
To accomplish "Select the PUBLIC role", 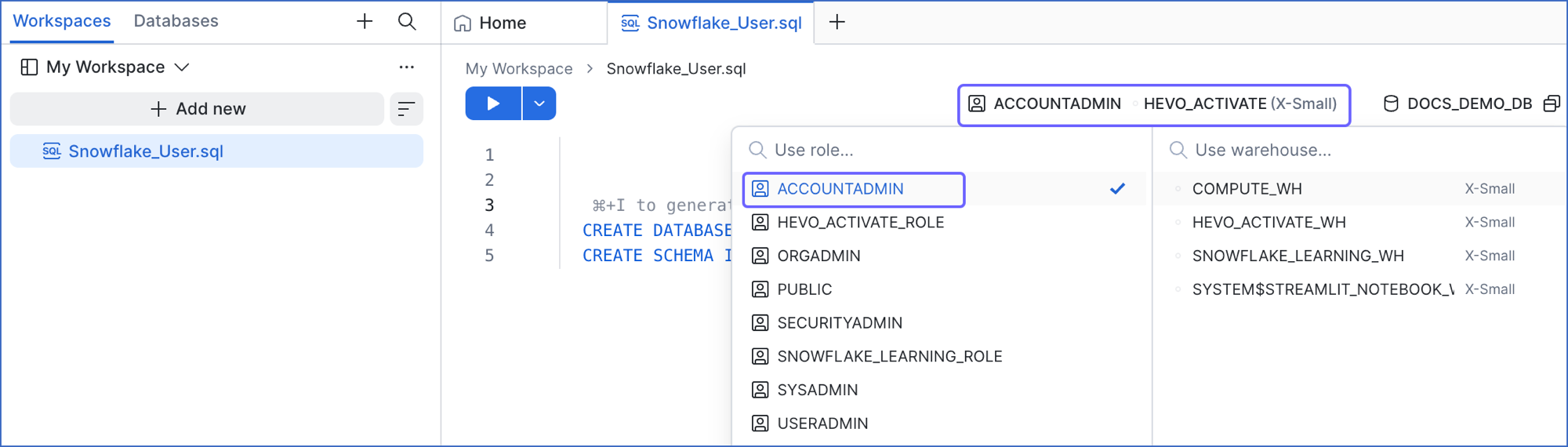I will pyautogui.click(x=943, y=289).
